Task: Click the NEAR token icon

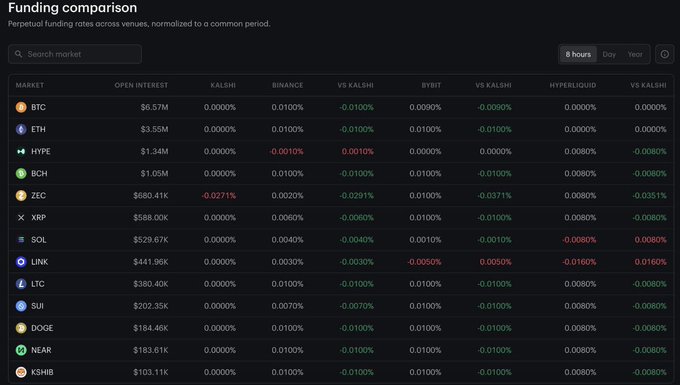Action: tap(21, 350)
